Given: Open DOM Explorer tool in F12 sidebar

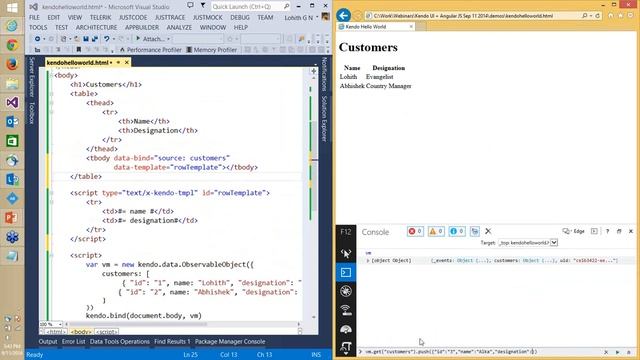Looking at the screenshot, I should point(346,253).
